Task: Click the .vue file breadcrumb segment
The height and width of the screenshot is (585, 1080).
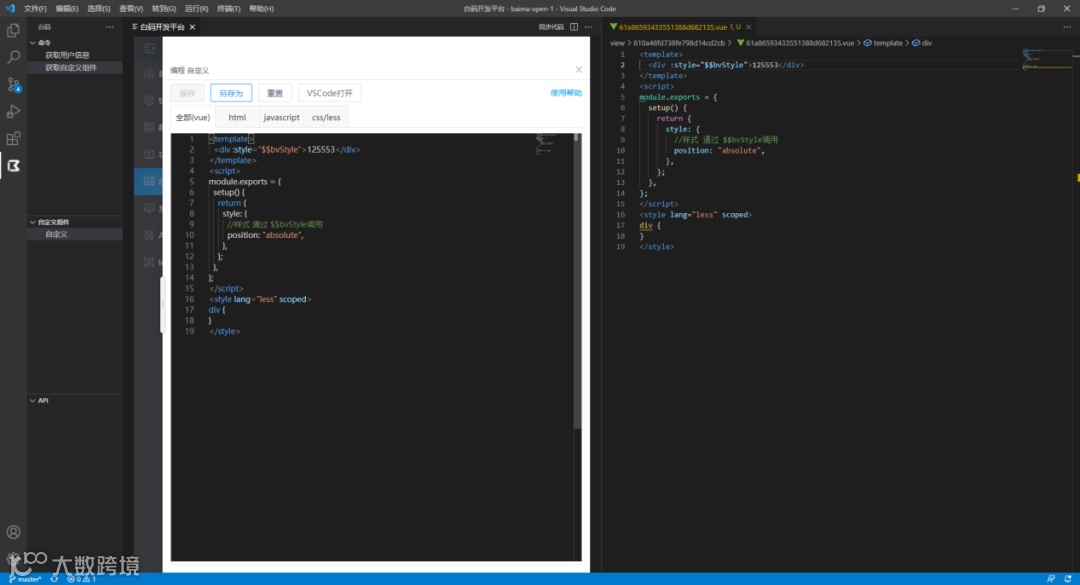Action: click(795, 43)
